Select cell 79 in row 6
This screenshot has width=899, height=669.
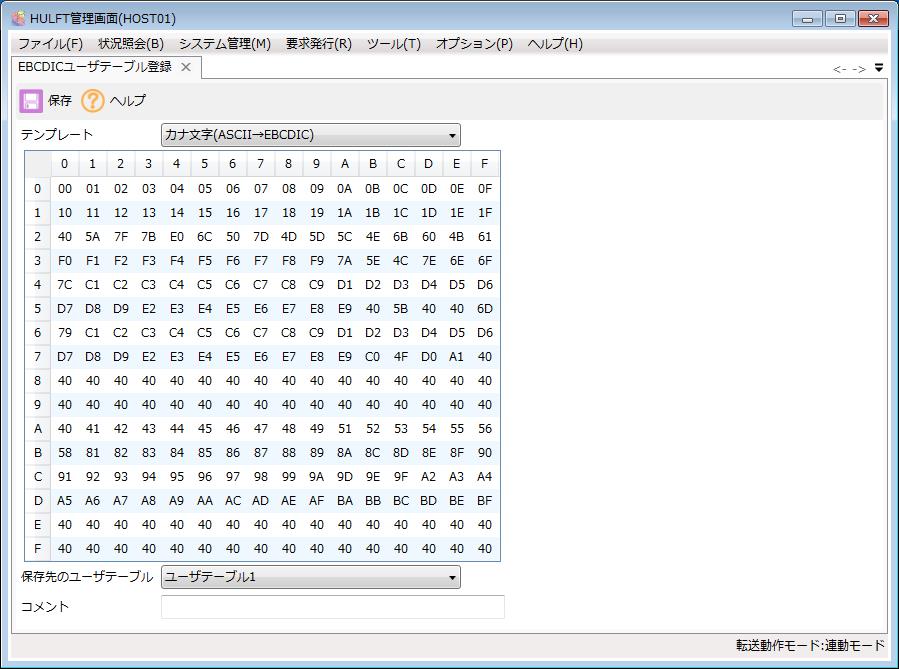[65, 333]
